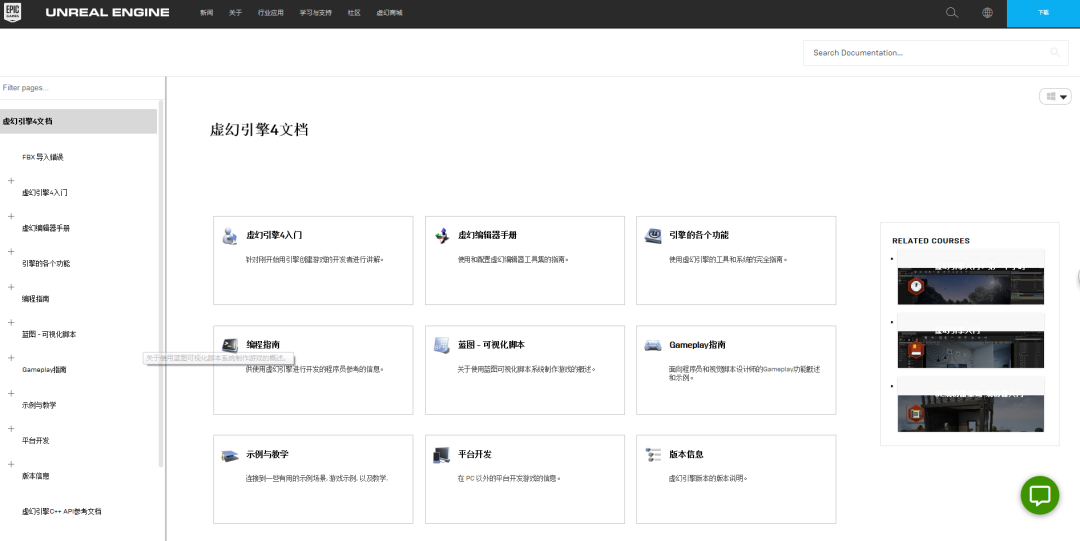Click the 平台开发 card icon
The height and width of the screenshot is (541, 1080).
point(442,455)
